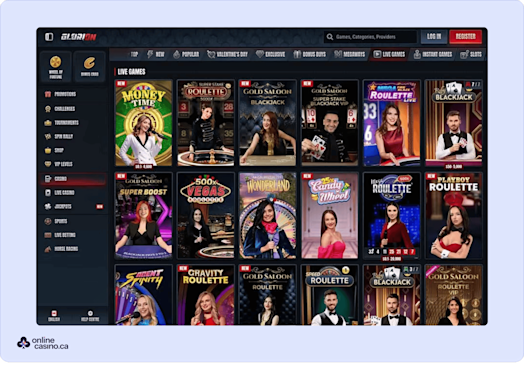The width and height of the screenshot is (524, 372).
Task: Switch to the Top category tab
Action: click(134, 54)
